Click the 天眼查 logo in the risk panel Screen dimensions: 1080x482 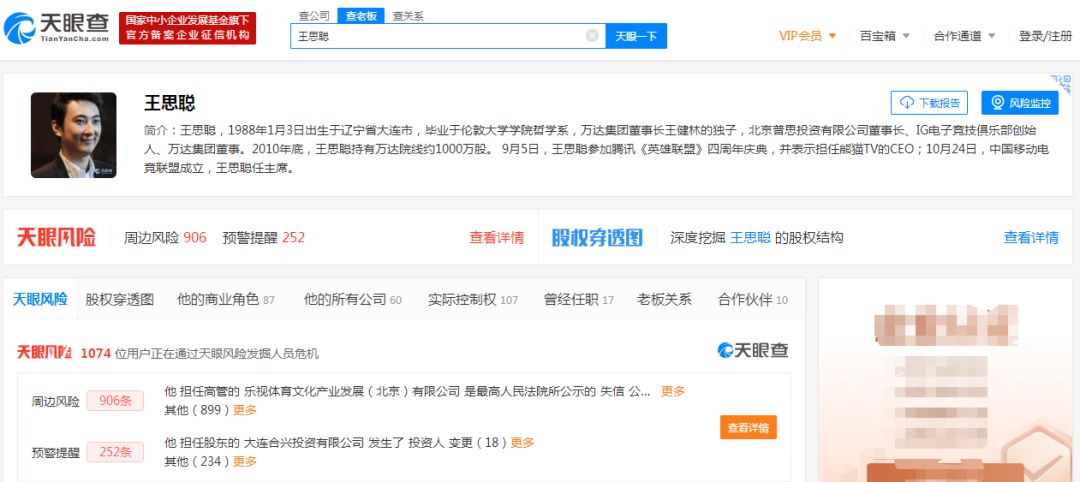[x=753, y=350]
